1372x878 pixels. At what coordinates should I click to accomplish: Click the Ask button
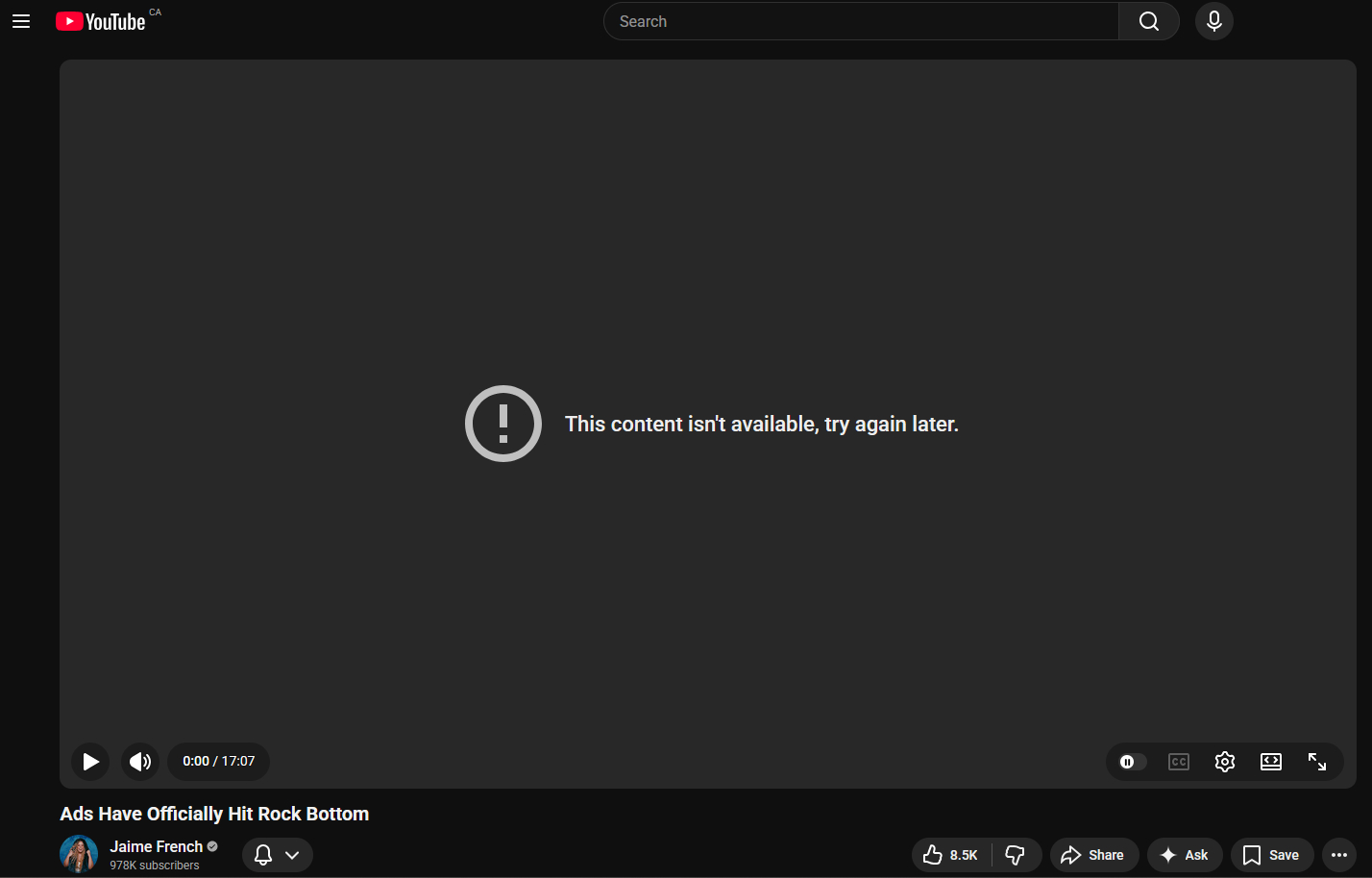point(1185,855)
